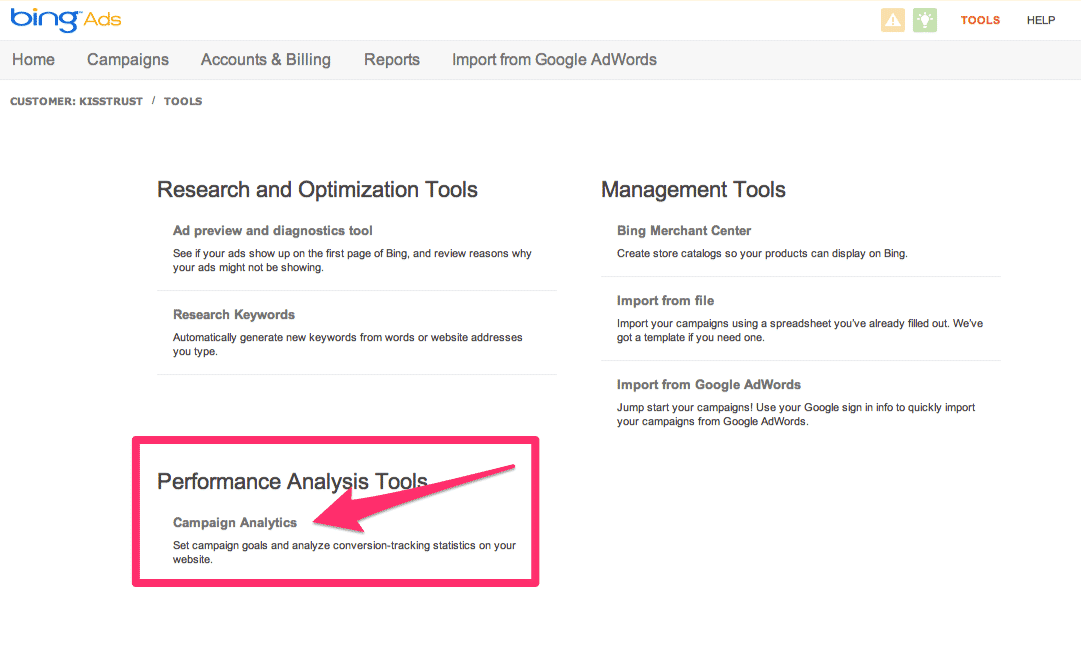Click the Research and Optimization Tools heading
Viewport: 1081px width, 667px height.
[x=317, y=190]
